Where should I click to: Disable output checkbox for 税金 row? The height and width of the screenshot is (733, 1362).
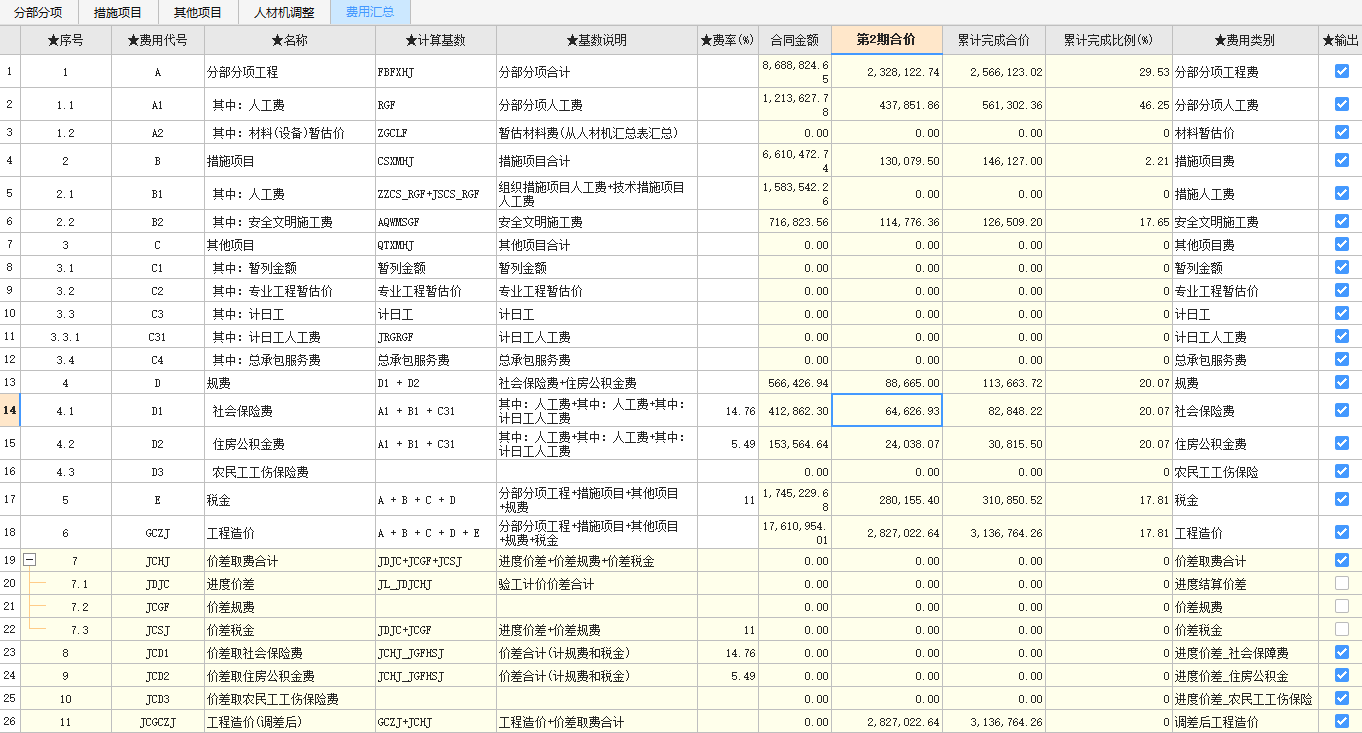click(1341, 500)
